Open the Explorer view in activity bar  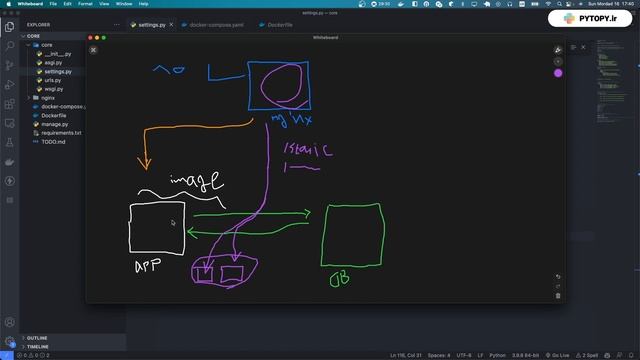pos(9,27)
